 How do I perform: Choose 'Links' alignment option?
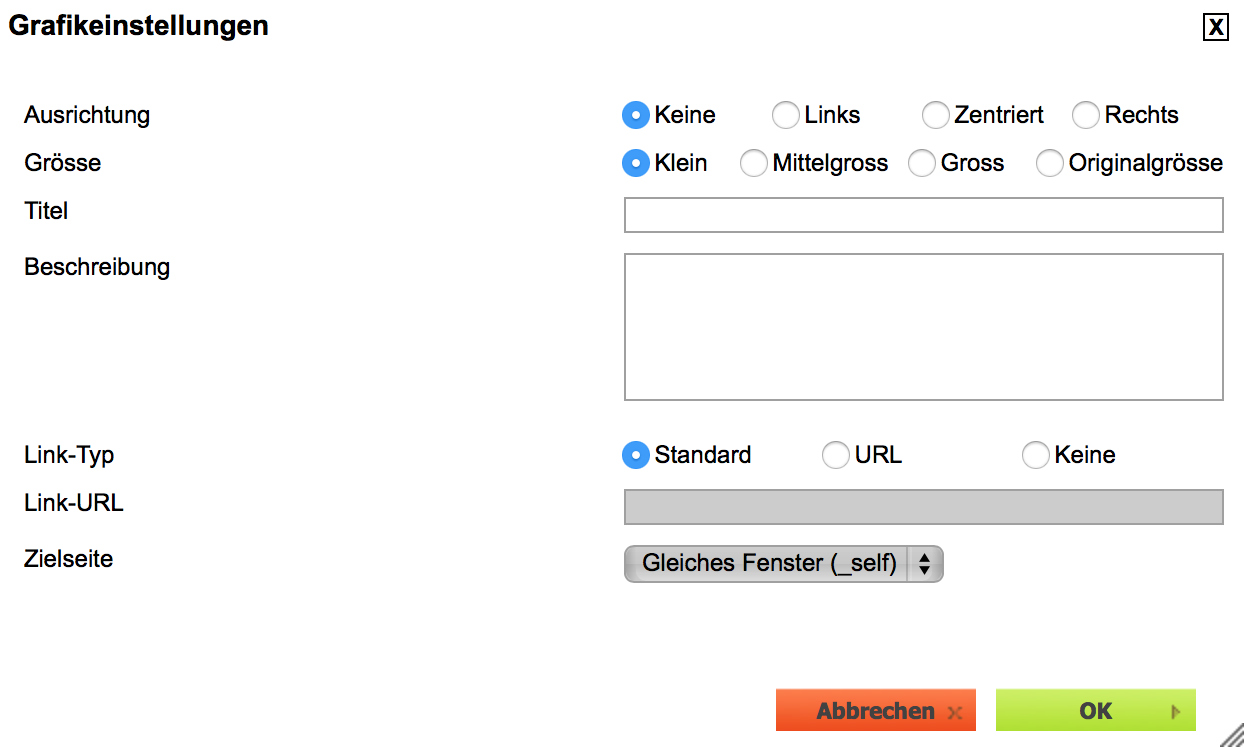point(786,115)
